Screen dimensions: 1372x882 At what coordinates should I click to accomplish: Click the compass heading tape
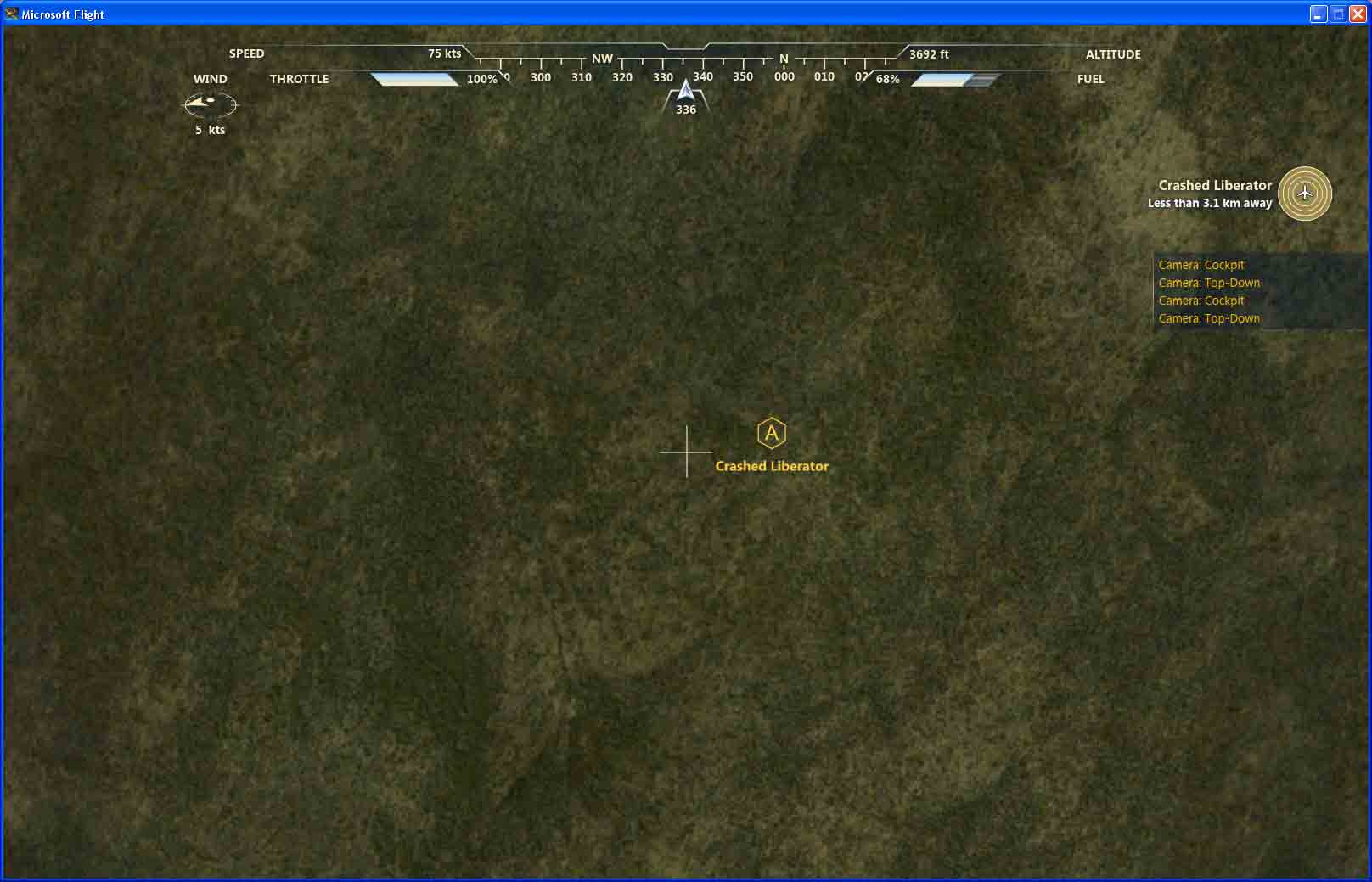pos(685,69)
